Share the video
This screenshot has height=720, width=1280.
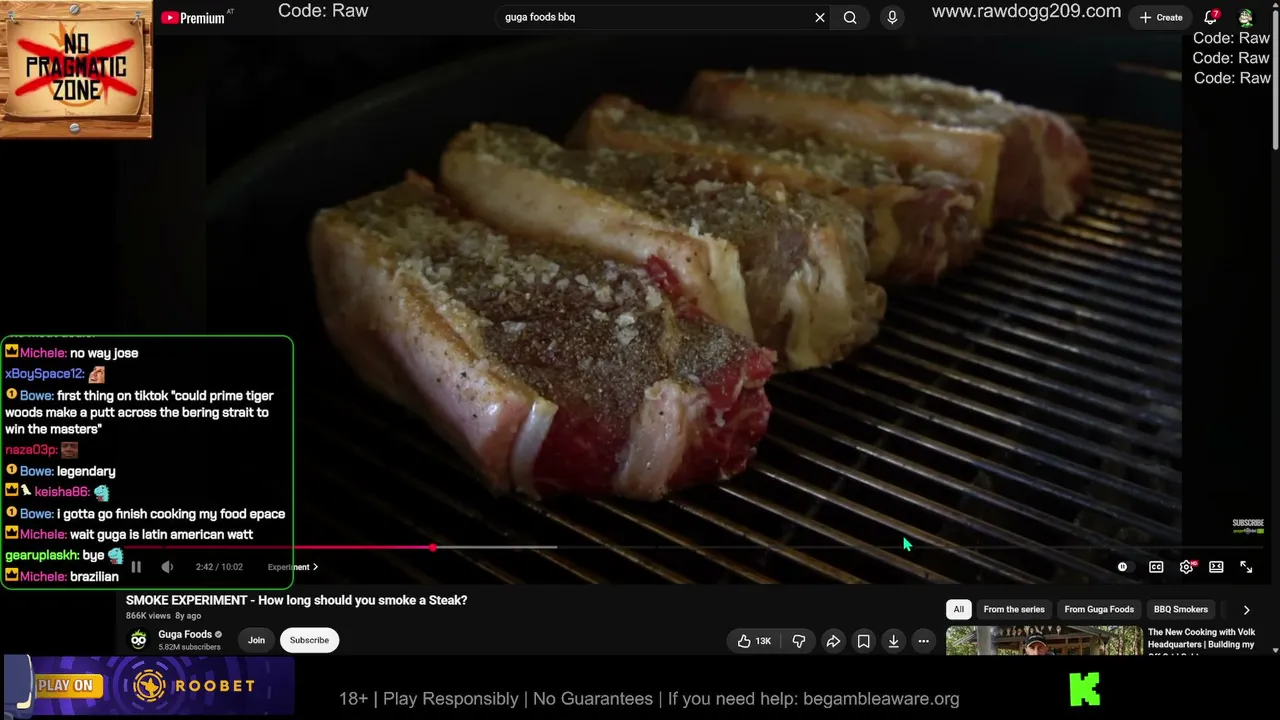click(833, 641)
